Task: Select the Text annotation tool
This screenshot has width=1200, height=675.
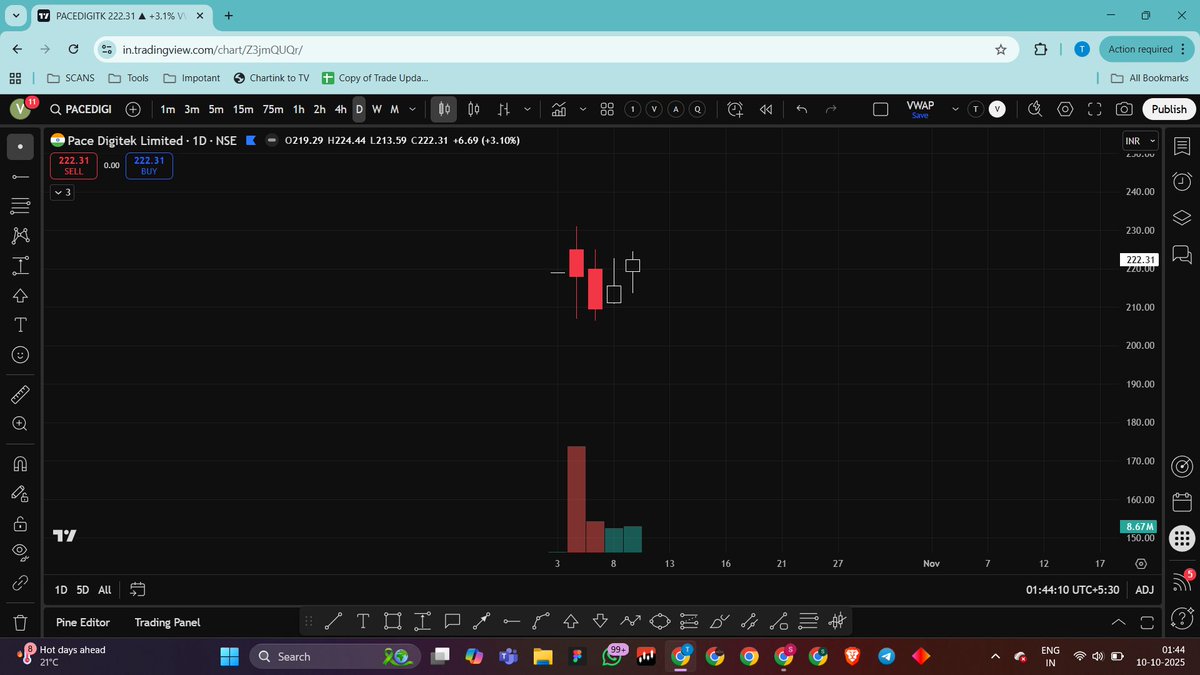Action: click(x=20, y=325)
